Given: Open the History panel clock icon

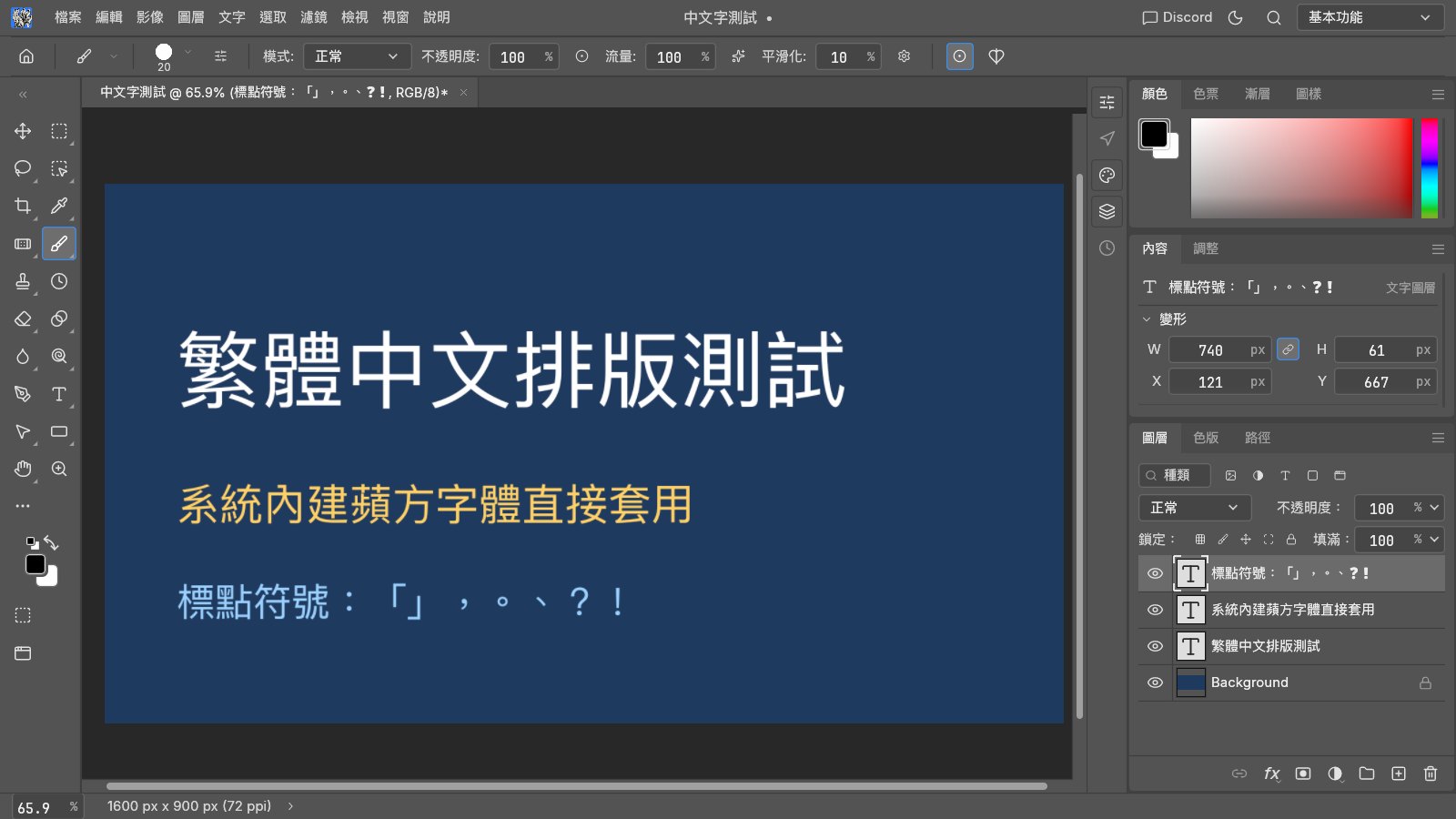Looking at the screenshot, I should point(1107,248).
